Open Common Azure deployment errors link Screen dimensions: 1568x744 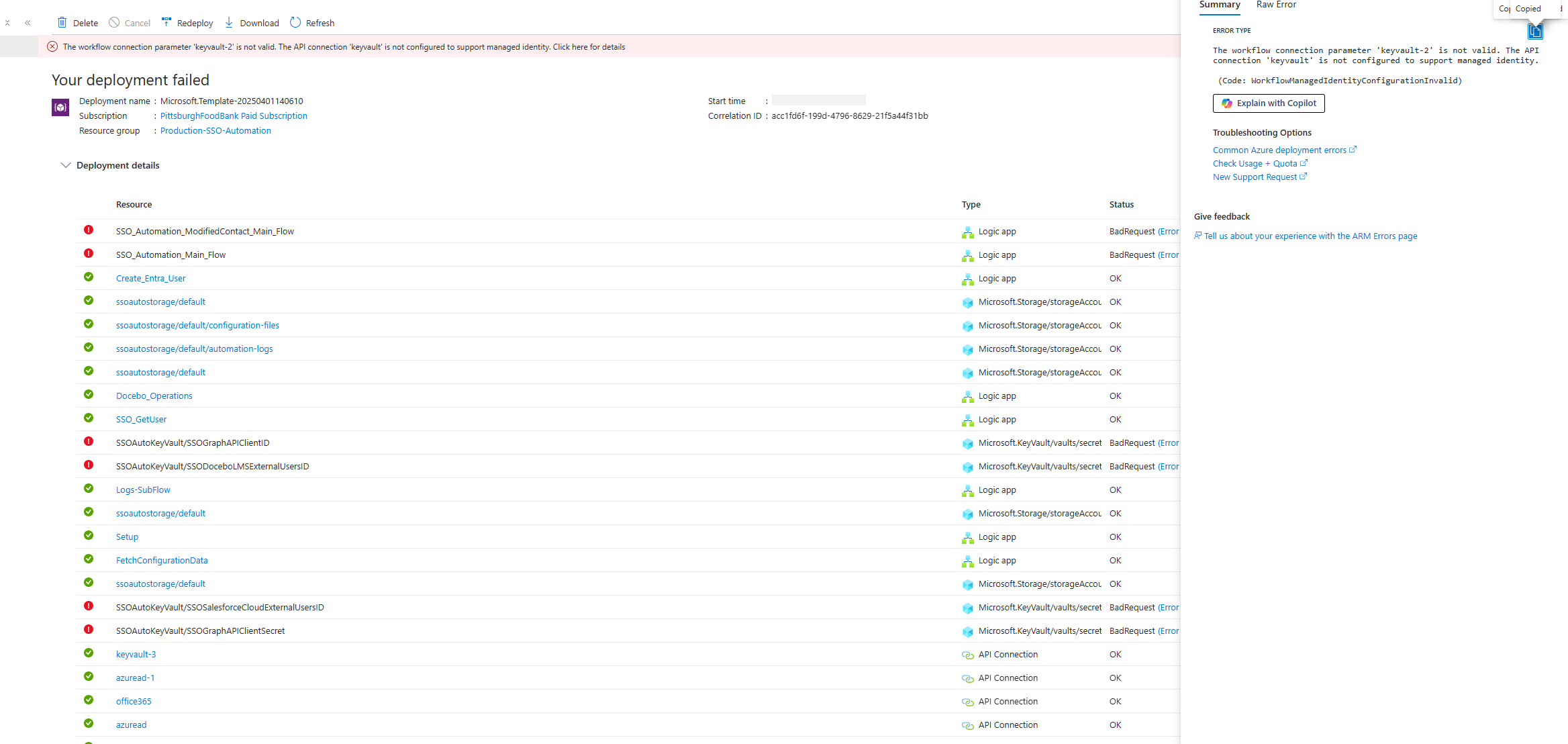(x=1279, y=150)
